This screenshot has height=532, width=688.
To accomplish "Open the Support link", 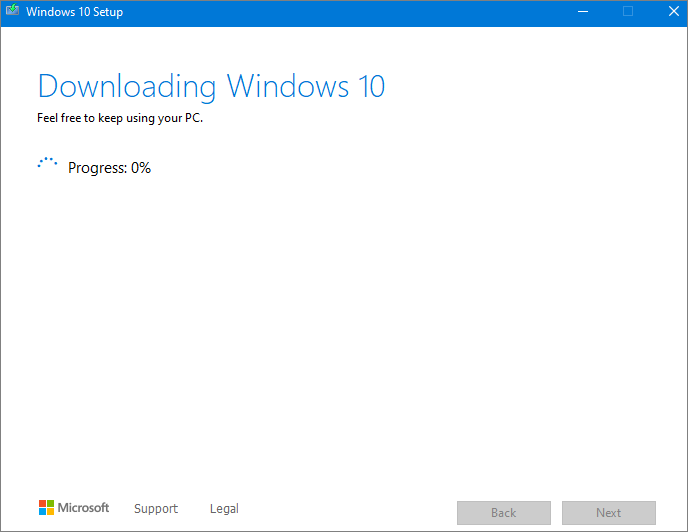I will point(156,509).
